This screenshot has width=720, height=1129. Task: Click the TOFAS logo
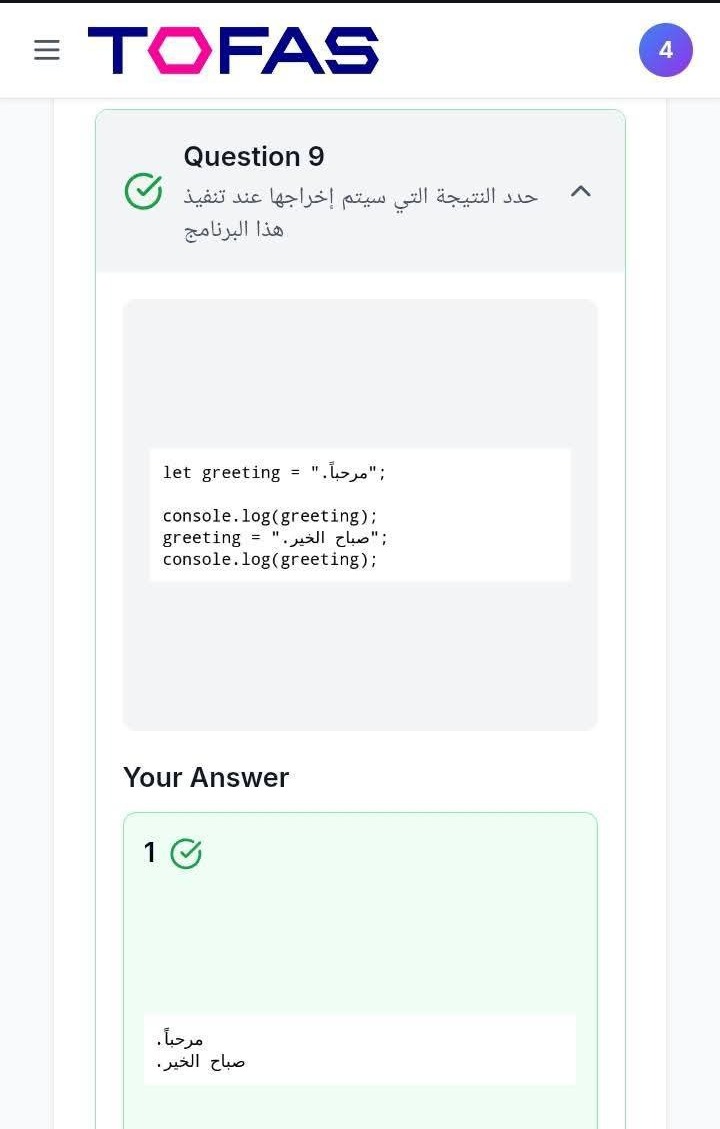(233, 50)
